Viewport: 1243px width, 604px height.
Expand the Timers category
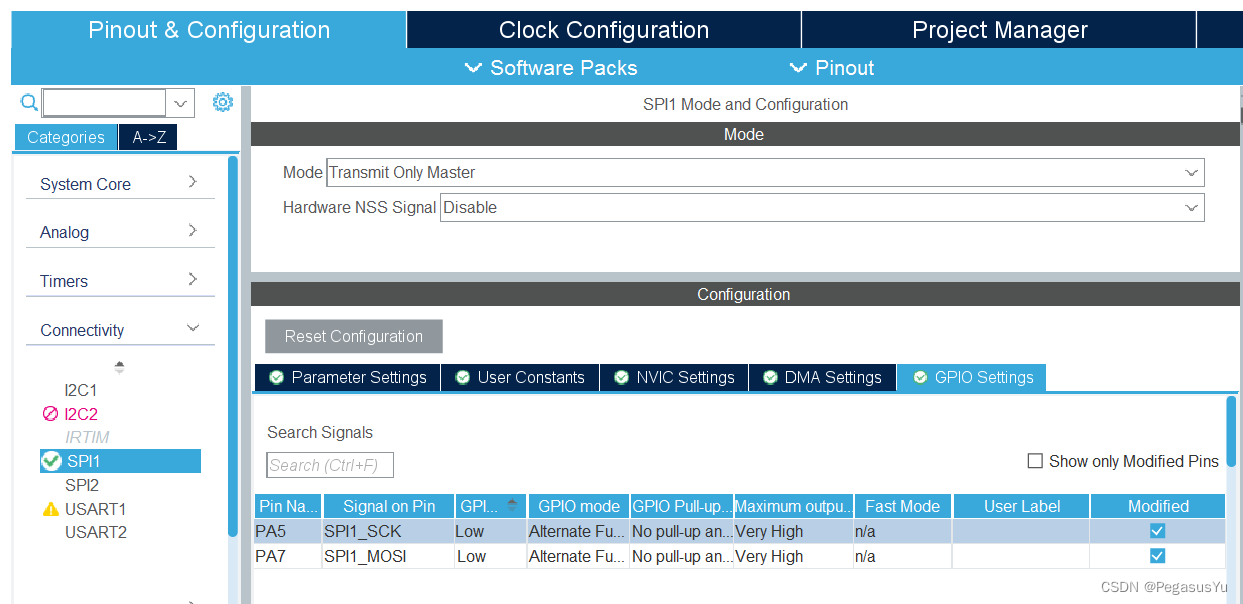pos(120,281)
